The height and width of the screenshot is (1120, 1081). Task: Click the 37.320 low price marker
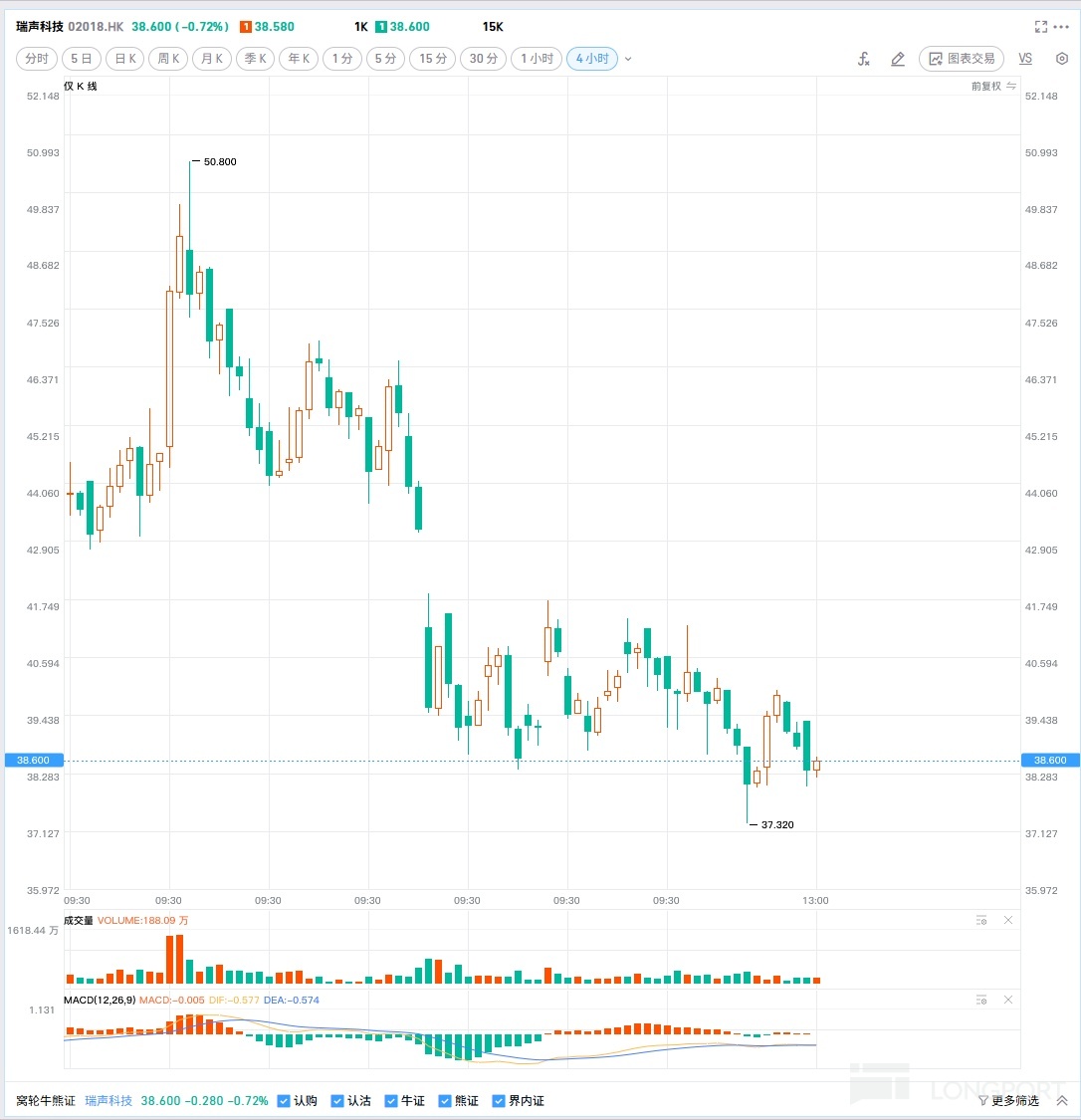tap(777, 825)
